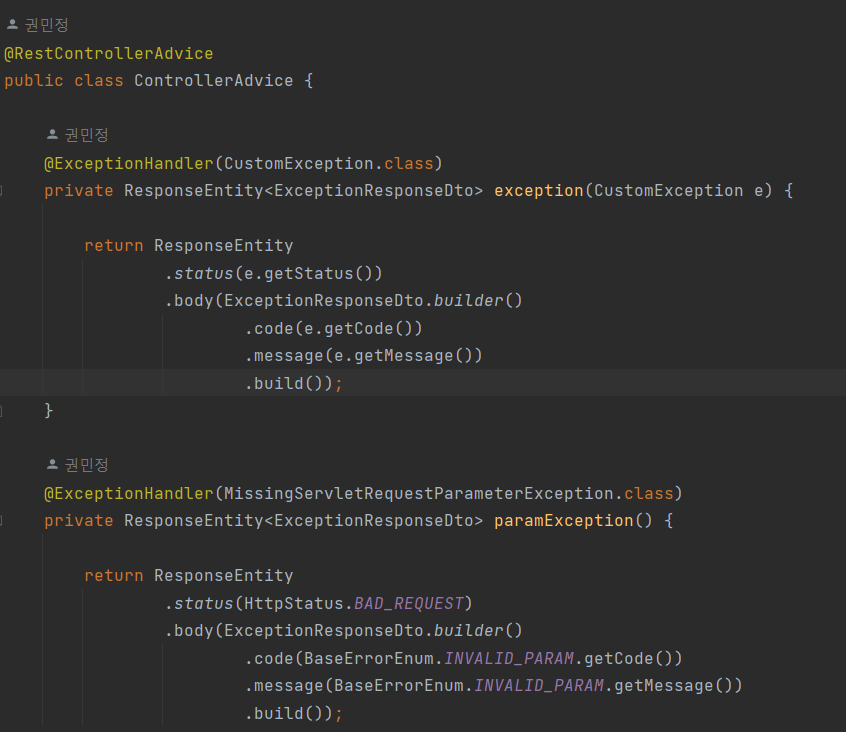Viewport: 846px width, 732px height.
Task: Click @ExceptionHandler on the MissingServletRequestParameterException line
Action: click(x=129, y=494)
